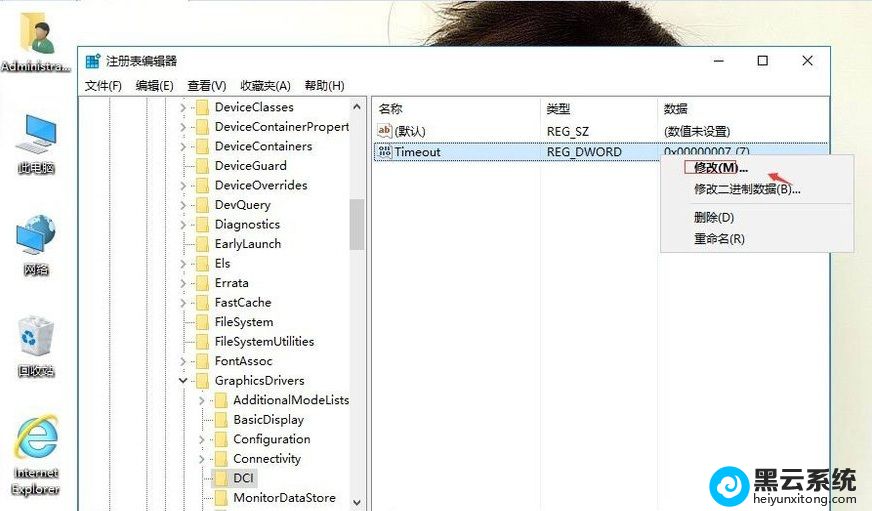Expand the Configuration tree node
Viewport: 872px width, 511px height.
[202, 440]
